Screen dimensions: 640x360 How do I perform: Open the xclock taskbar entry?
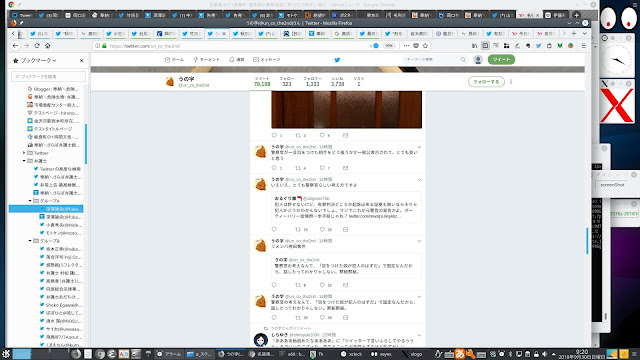[x=351, y=354]
